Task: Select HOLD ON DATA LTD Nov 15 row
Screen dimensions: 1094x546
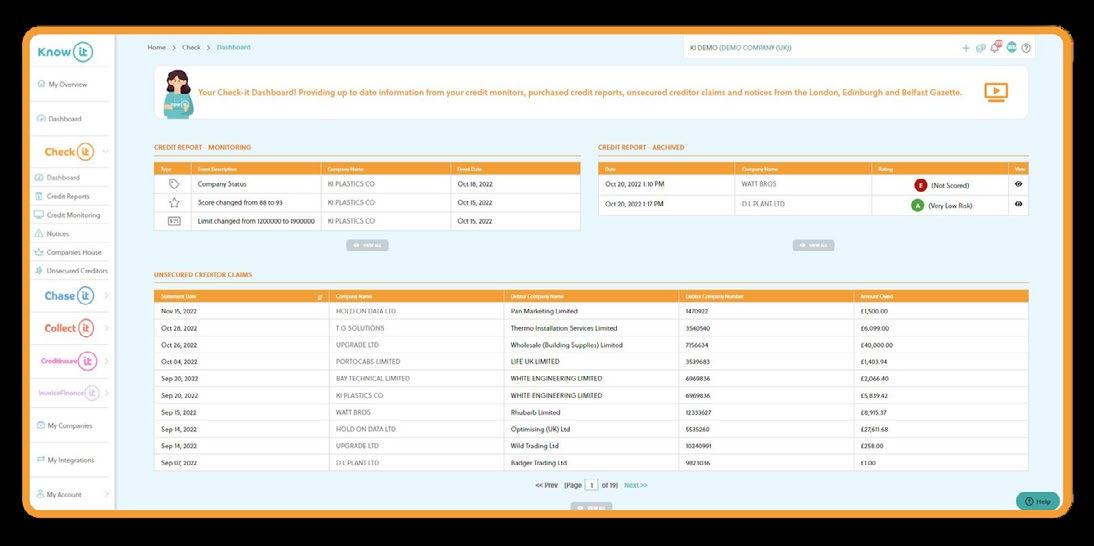Action: pos(591,311)
